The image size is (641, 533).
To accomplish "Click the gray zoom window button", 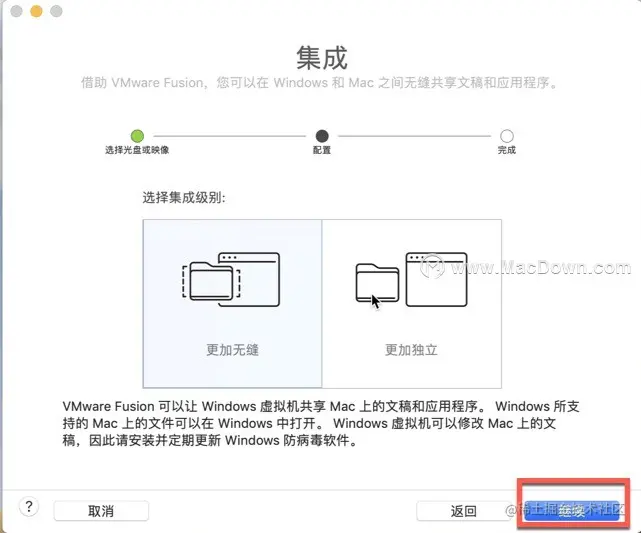I will coord(56,11).
